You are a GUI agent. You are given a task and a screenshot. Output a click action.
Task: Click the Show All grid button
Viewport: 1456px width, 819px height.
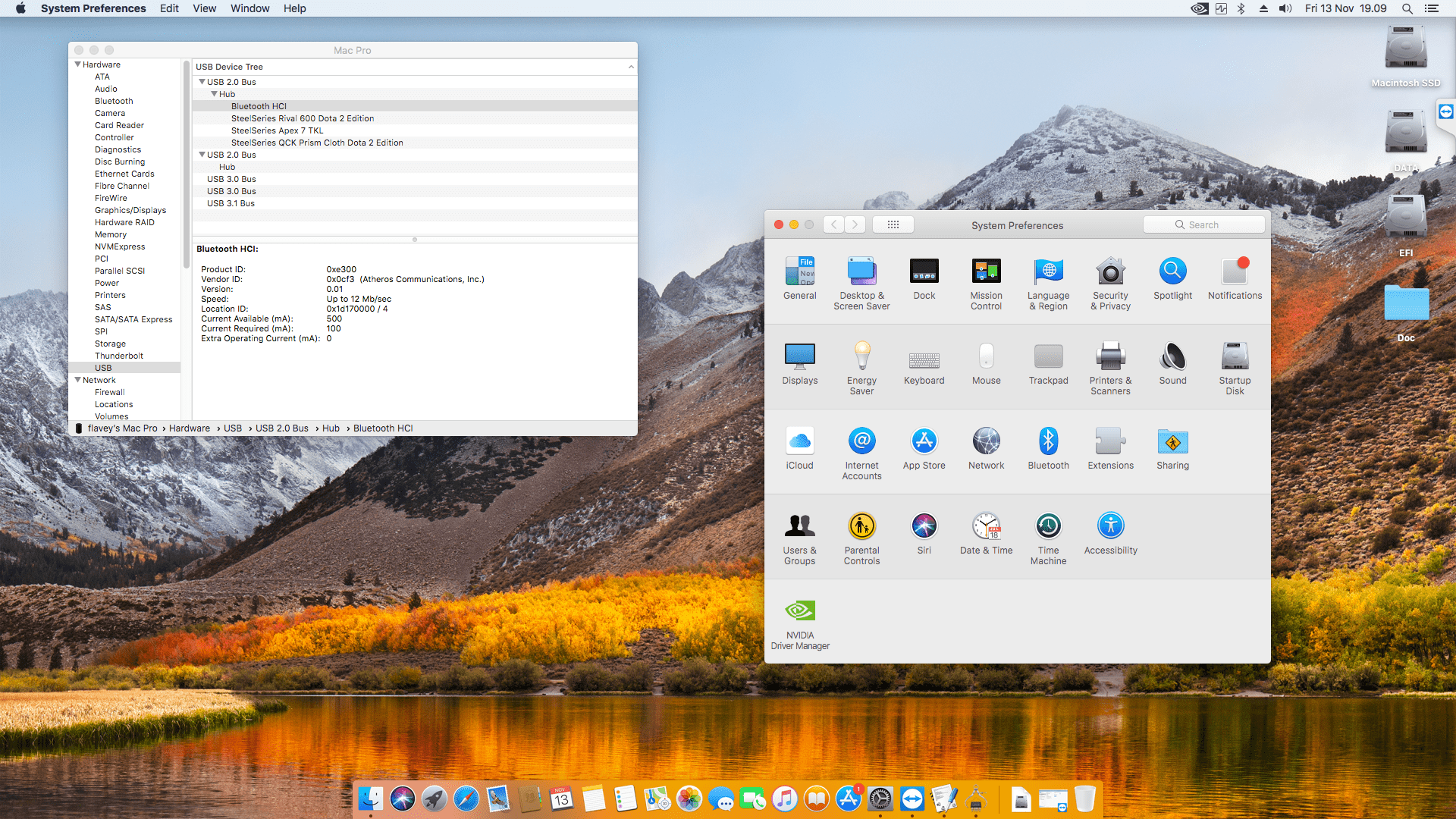(893, 225)
